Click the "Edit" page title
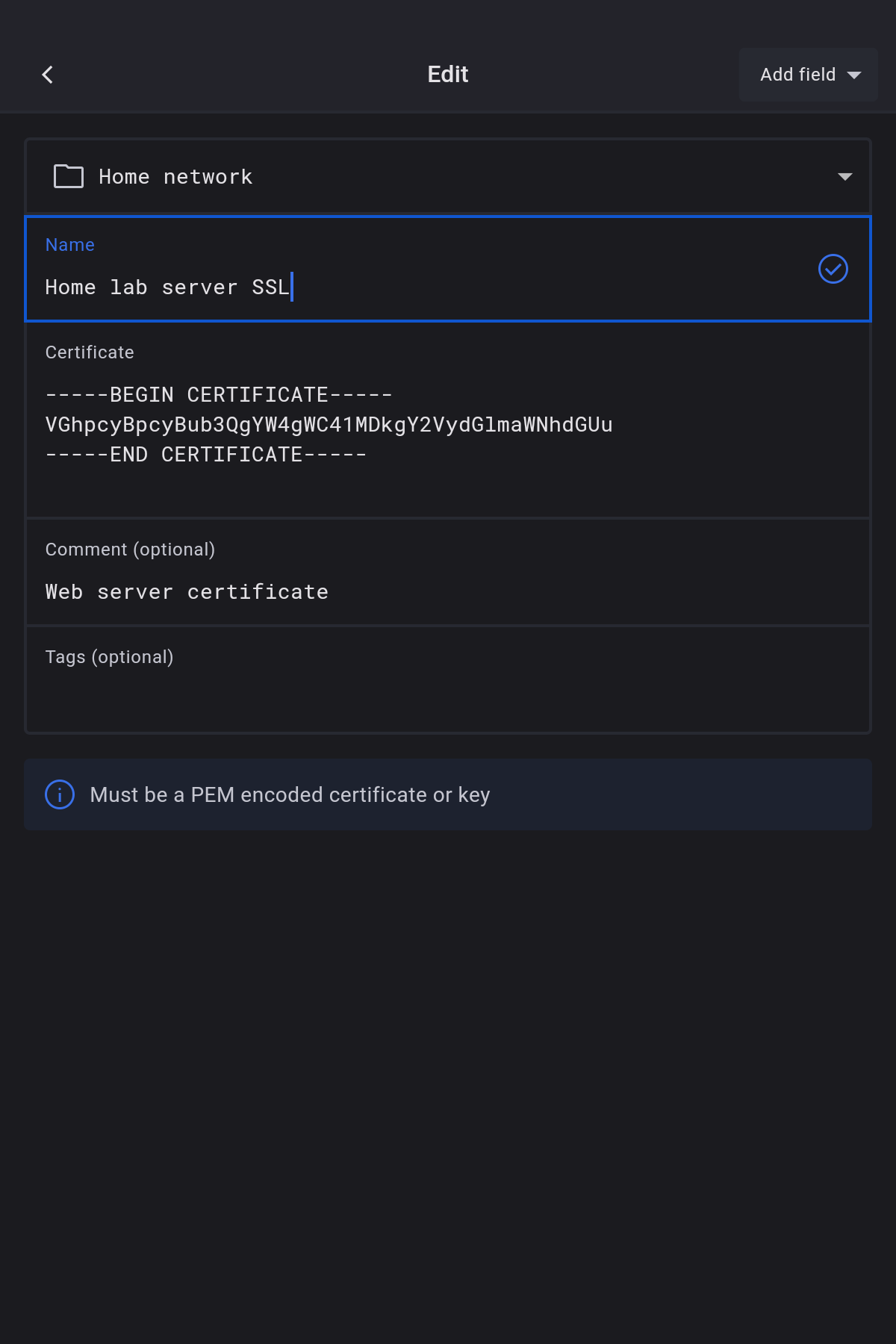Image resolution: width=896 pixels, height=1344 pixels. (x=448, y=75)
